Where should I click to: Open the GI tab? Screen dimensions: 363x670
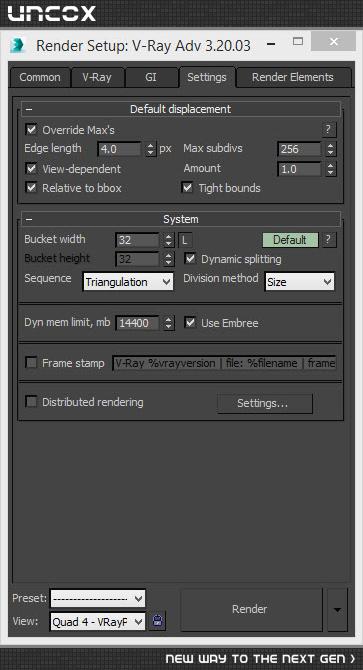[x=151, y=77]
